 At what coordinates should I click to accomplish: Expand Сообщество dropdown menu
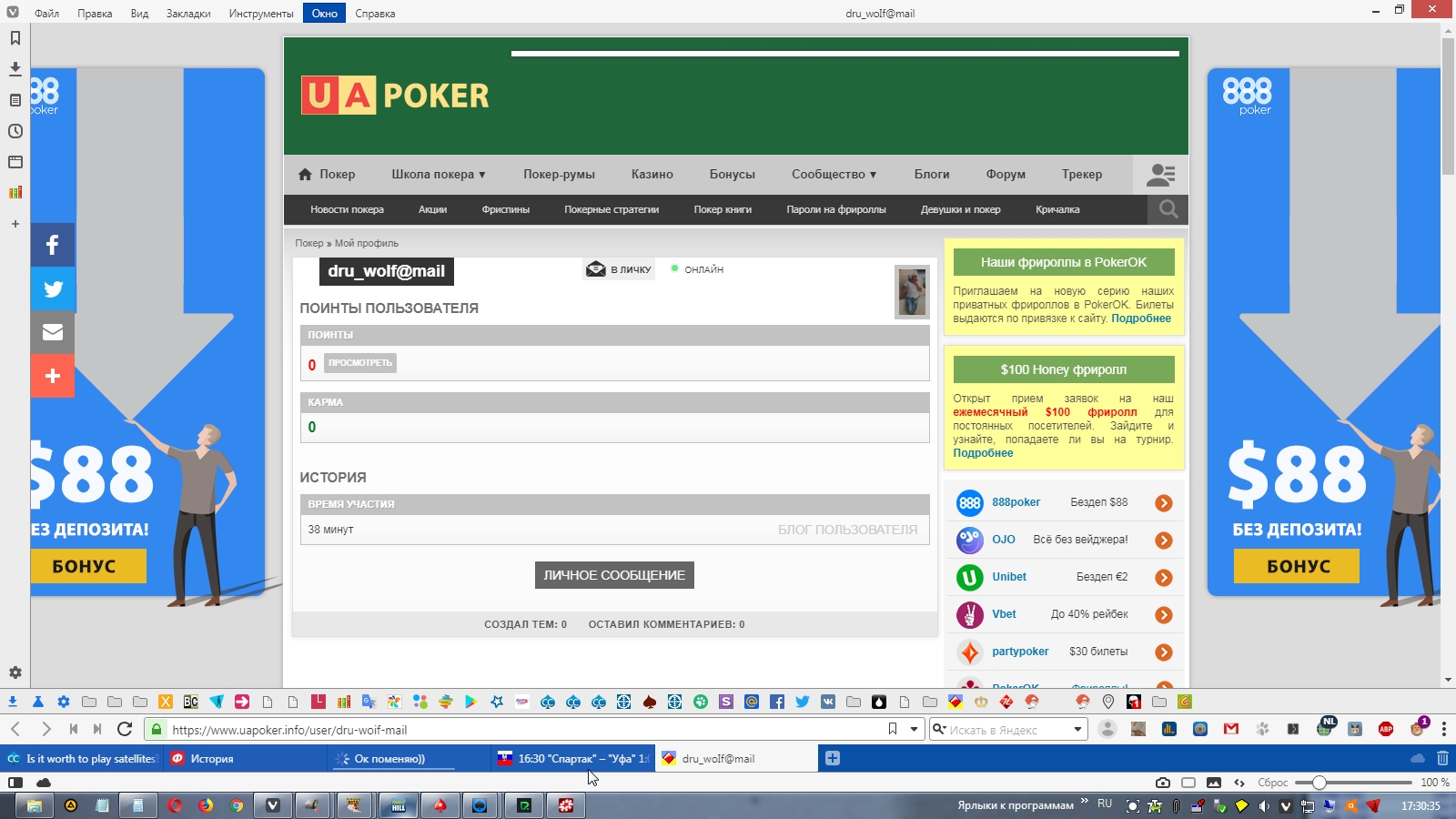click(834, 175)
